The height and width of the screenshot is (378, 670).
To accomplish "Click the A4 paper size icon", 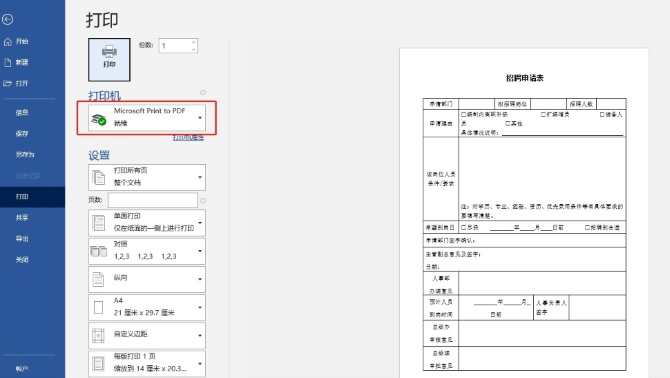I will pos(98,308).
